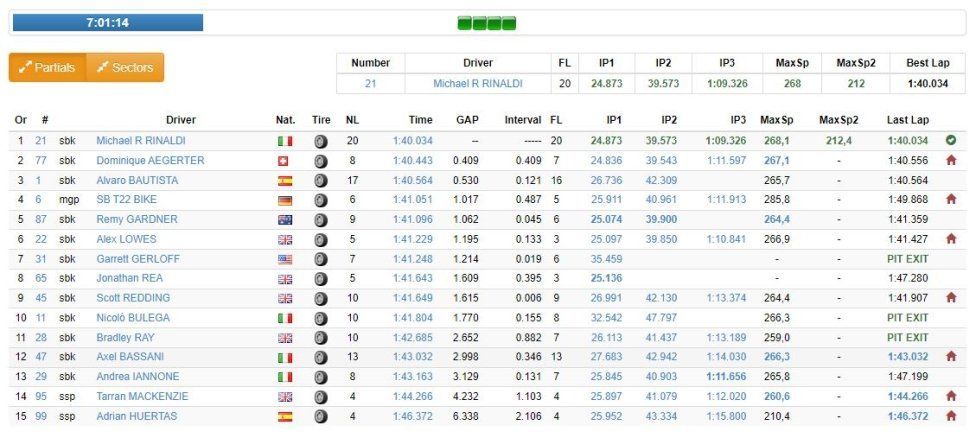Viewport: 976px width, 438px height.
Task: Click the Partials button
Action: [47, 67]
